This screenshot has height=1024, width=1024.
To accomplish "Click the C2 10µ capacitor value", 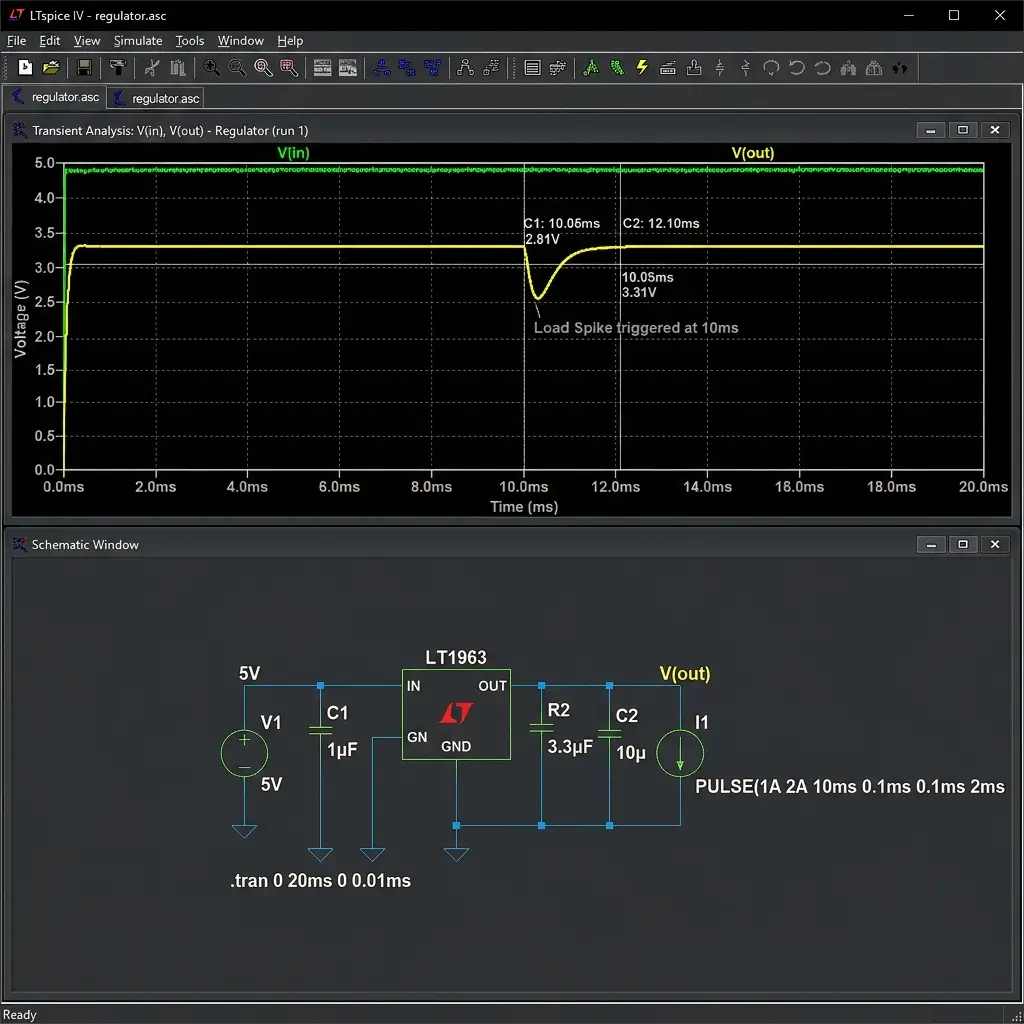I will (631, 753).
